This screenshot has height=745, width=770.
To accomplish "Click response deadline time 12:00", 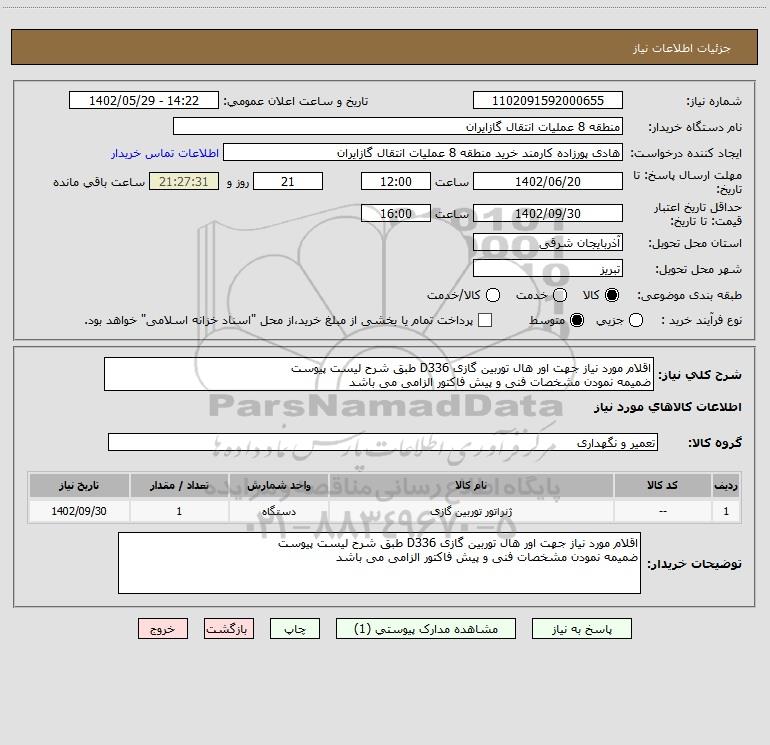I will click(x=396, y=181).
